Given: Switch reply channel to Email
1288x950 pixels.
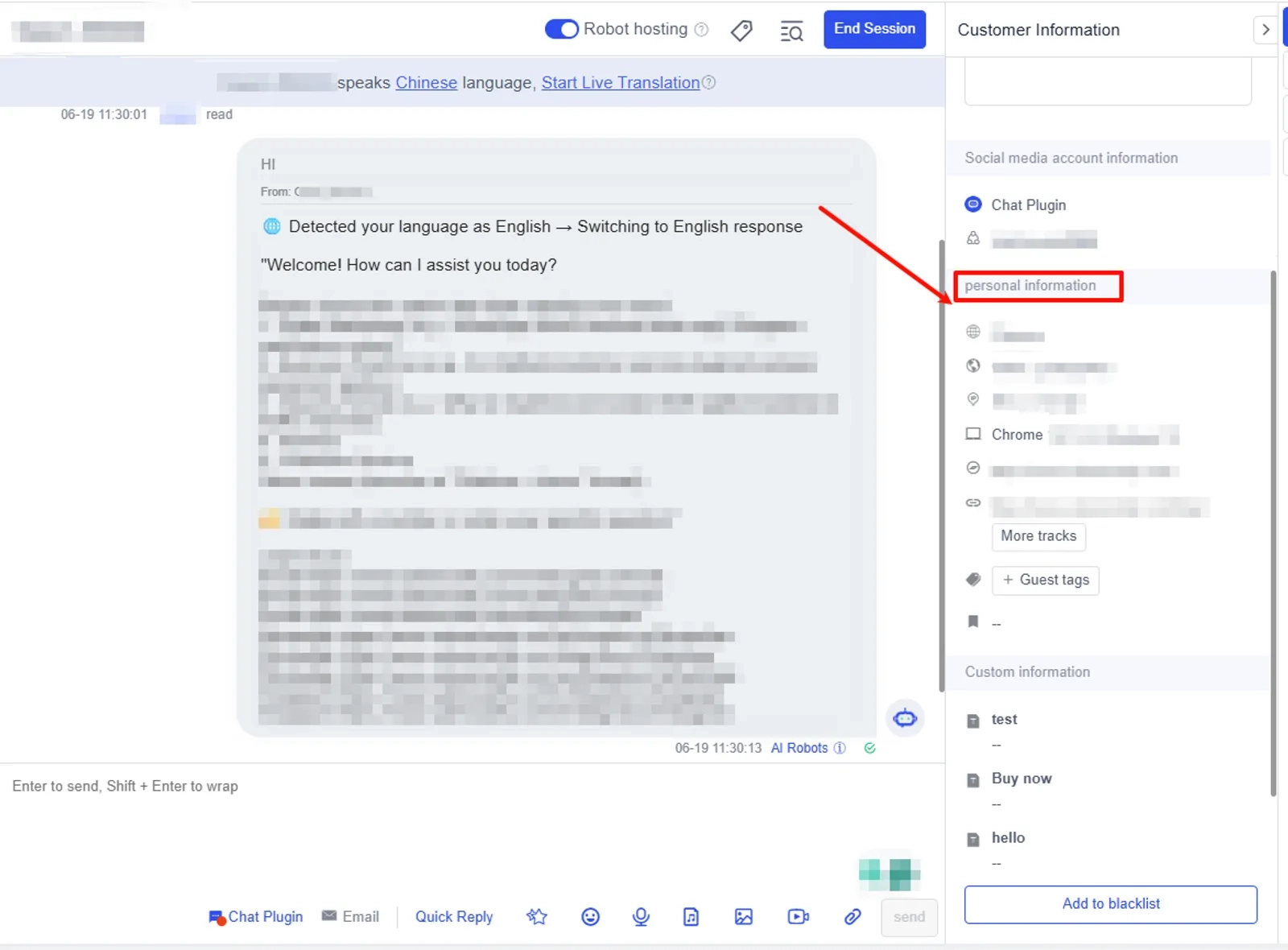Looking at the screenshot, I should click(350, 916).
